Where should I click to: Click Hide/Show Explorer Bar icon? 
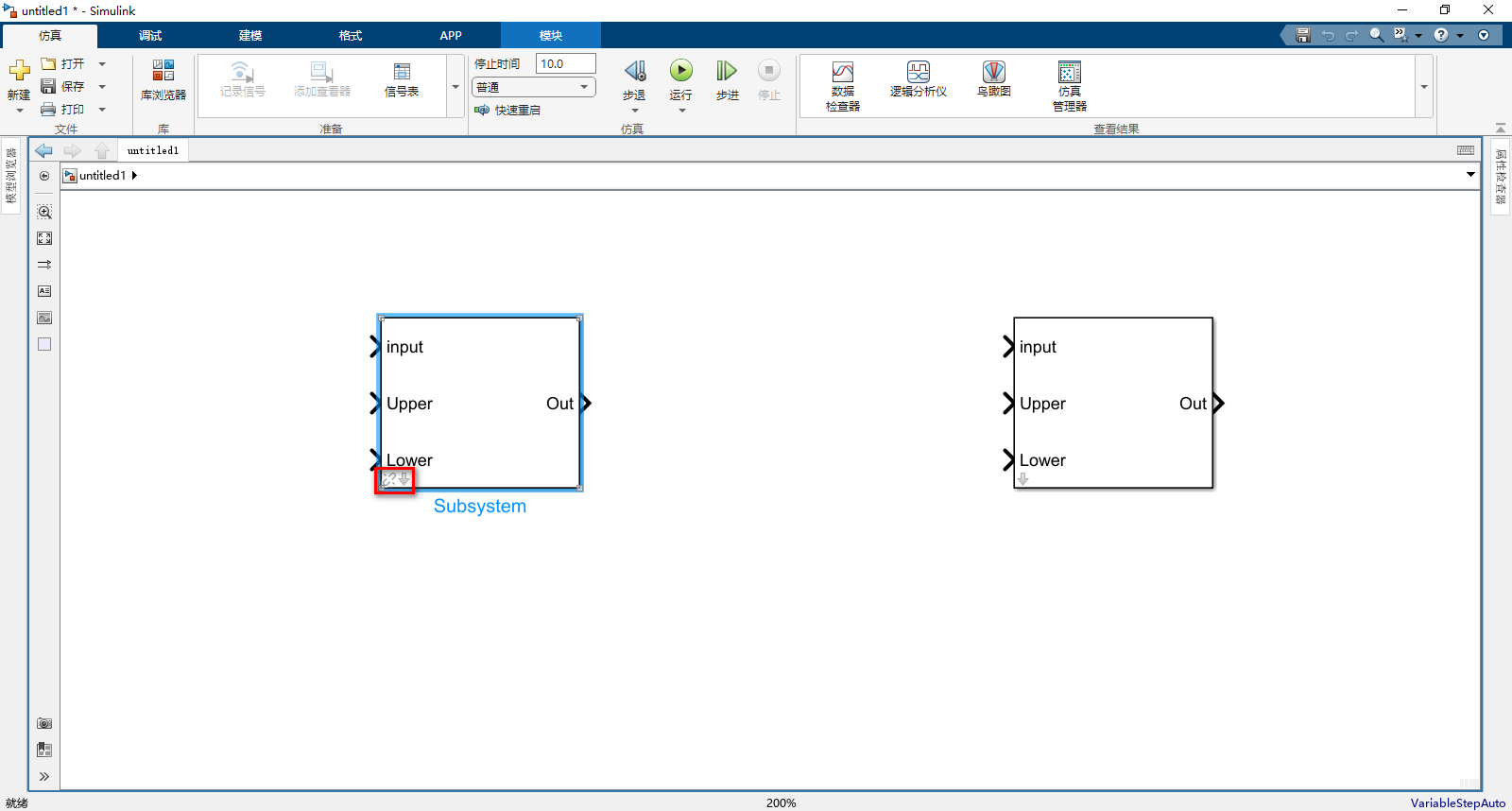(x=44, y=176)
